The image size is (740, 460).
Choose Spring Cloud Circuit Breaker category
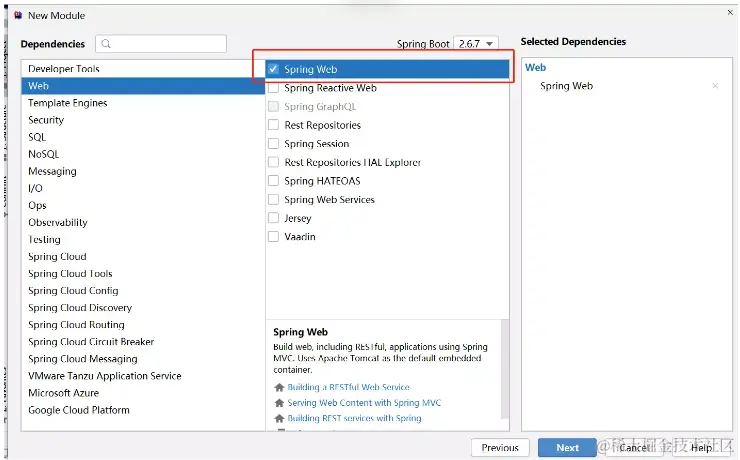[x=143, y=342]
